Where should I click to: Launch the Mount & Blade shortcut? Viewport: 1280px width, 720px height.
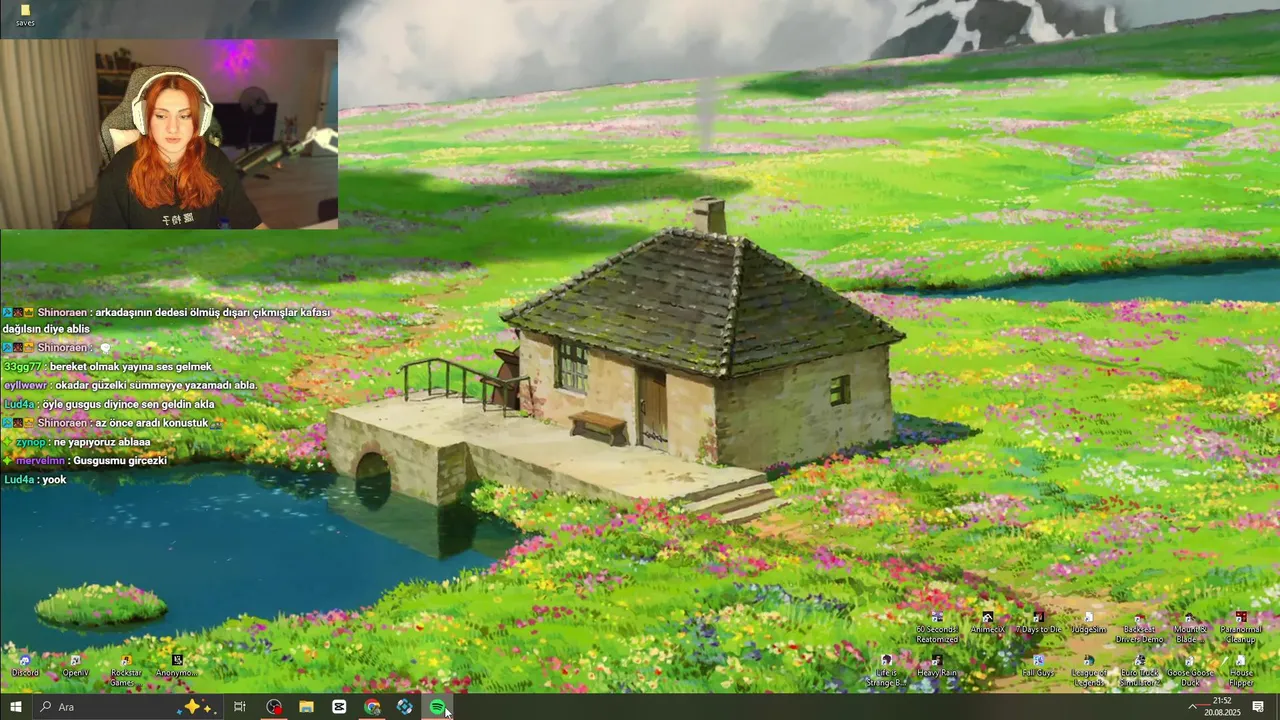(1190, 628)
